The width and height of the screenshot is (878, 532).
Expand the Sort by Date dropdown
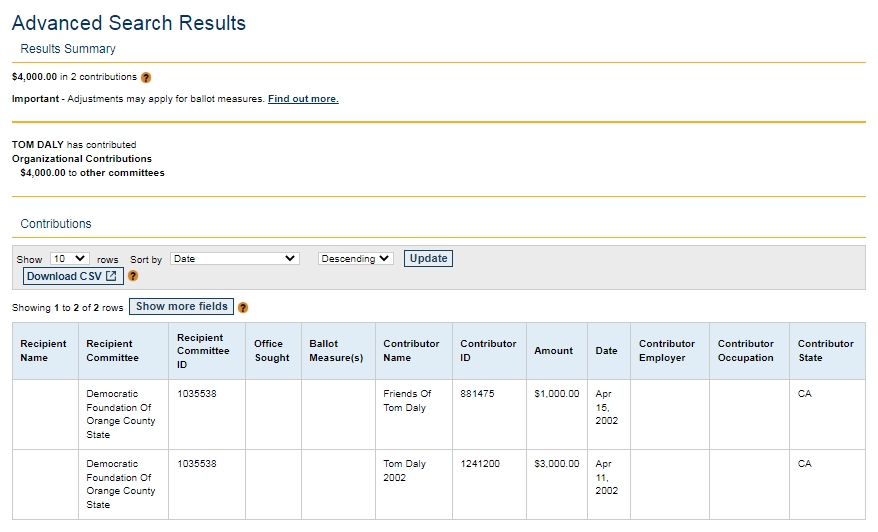coord(234,259)
